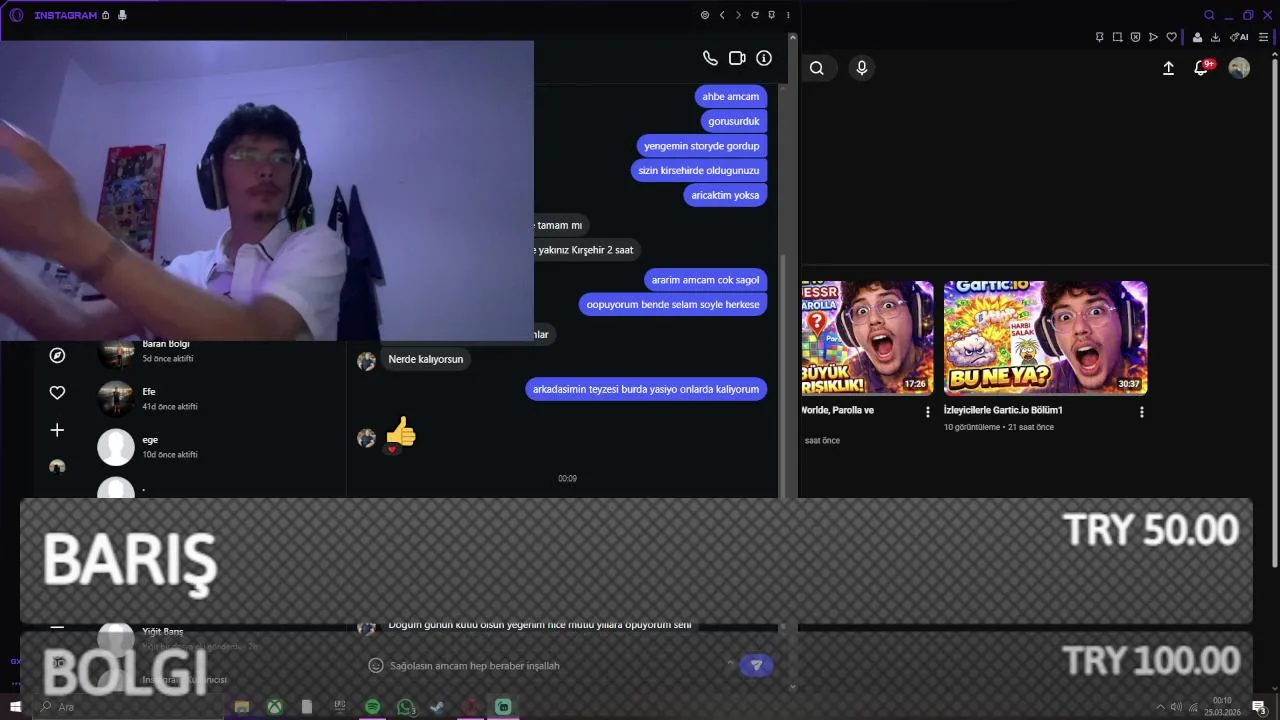1280x720 pixels.
Task: Open Spotify from the taskbar
Action: [x=372, y=707]
